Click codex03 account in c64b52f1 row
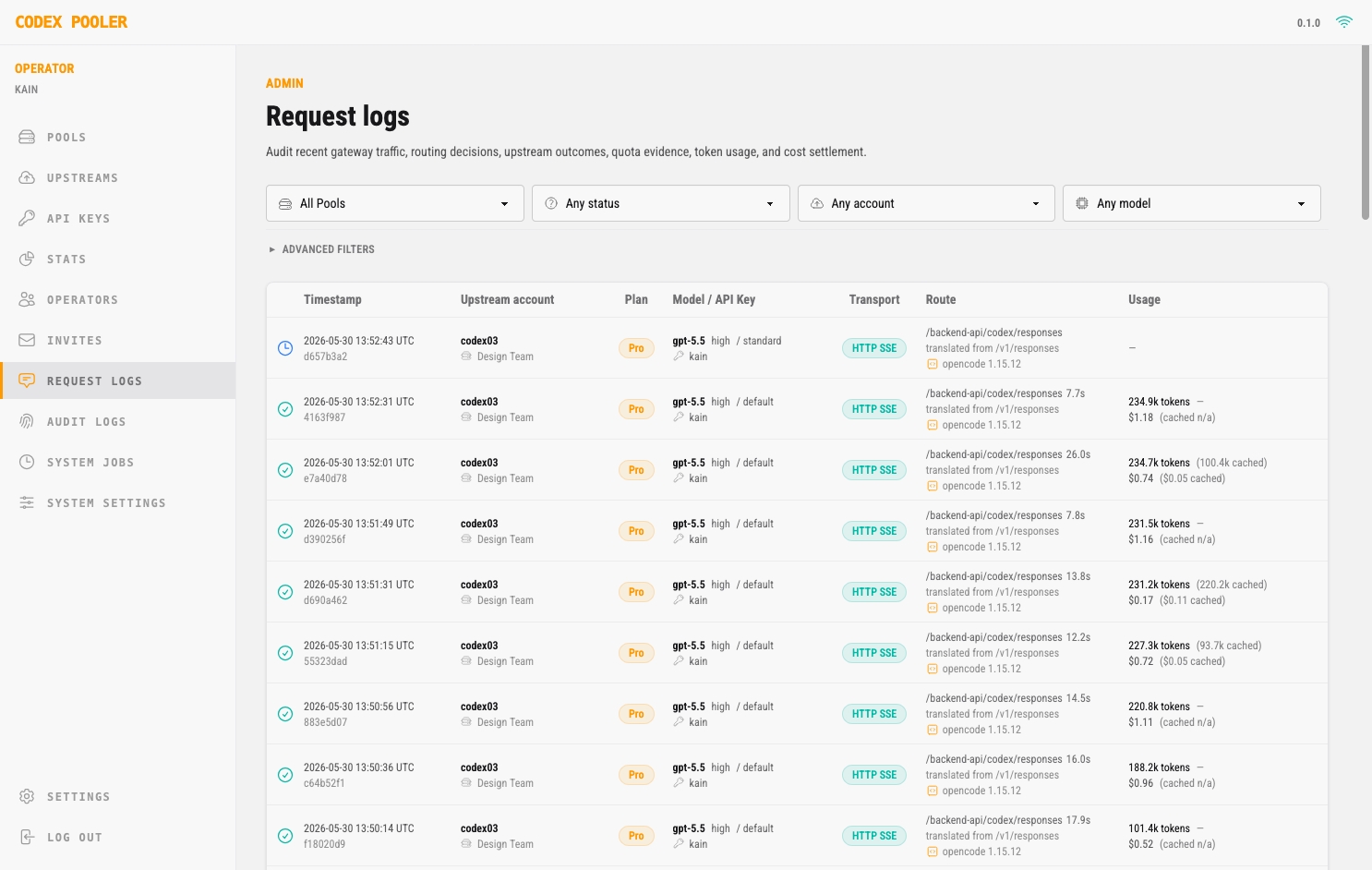 479,767
